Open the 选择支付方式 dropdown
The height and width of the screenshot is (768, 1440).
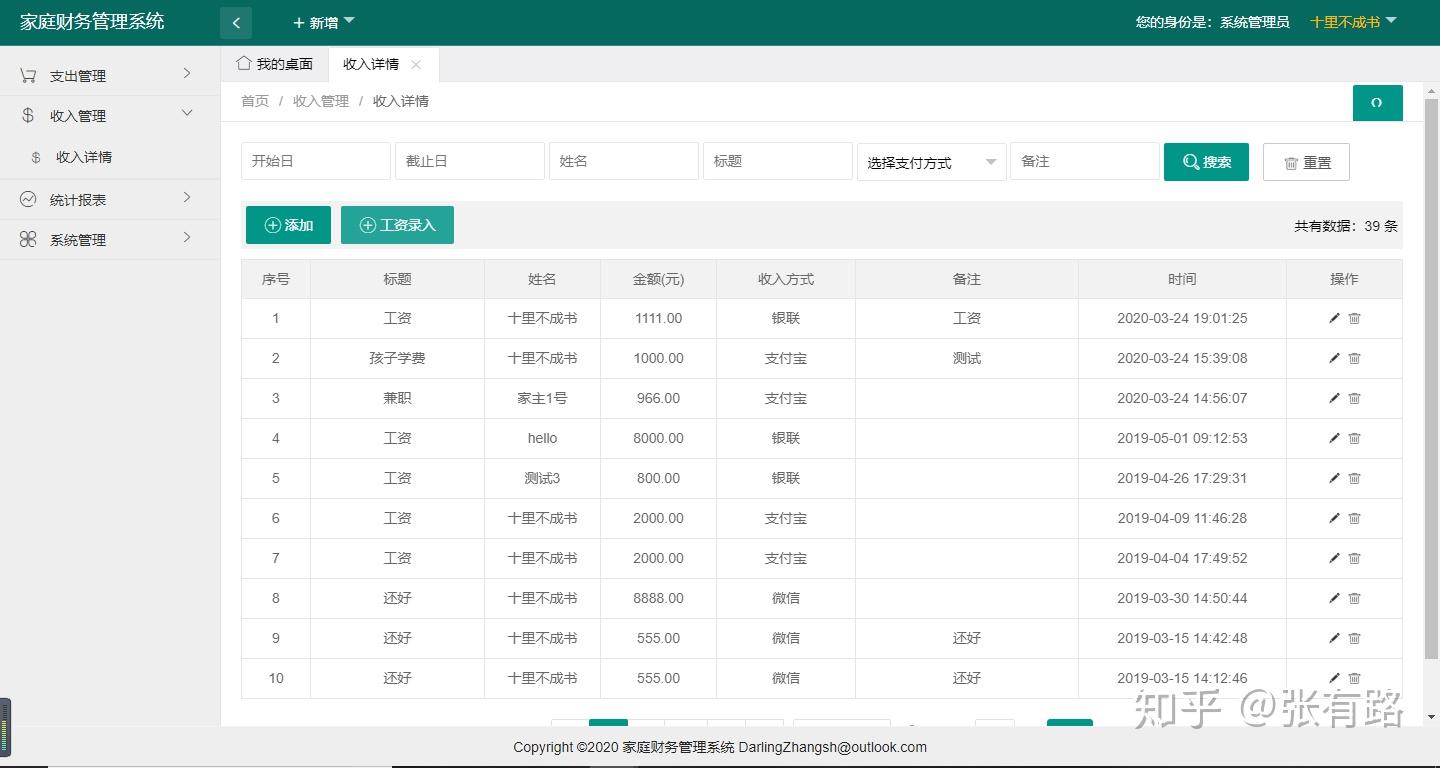(x=930, y=161)
